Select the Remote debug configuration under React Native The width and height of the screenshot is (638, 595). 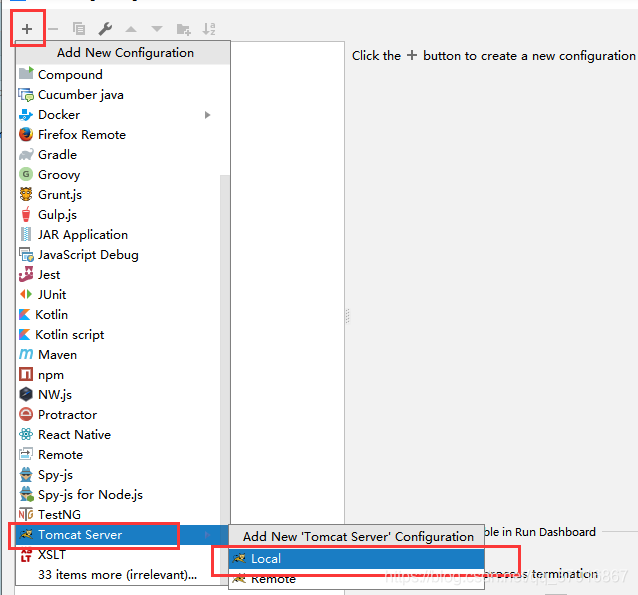(x=118, y=455)
